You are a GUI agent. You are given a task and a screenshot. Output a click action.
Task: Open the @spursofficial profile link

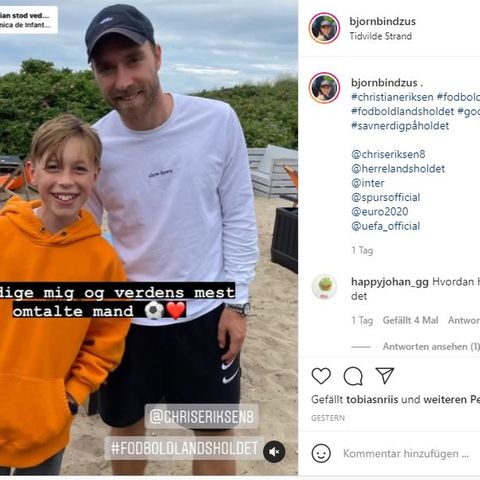click(x=385, y=197)
